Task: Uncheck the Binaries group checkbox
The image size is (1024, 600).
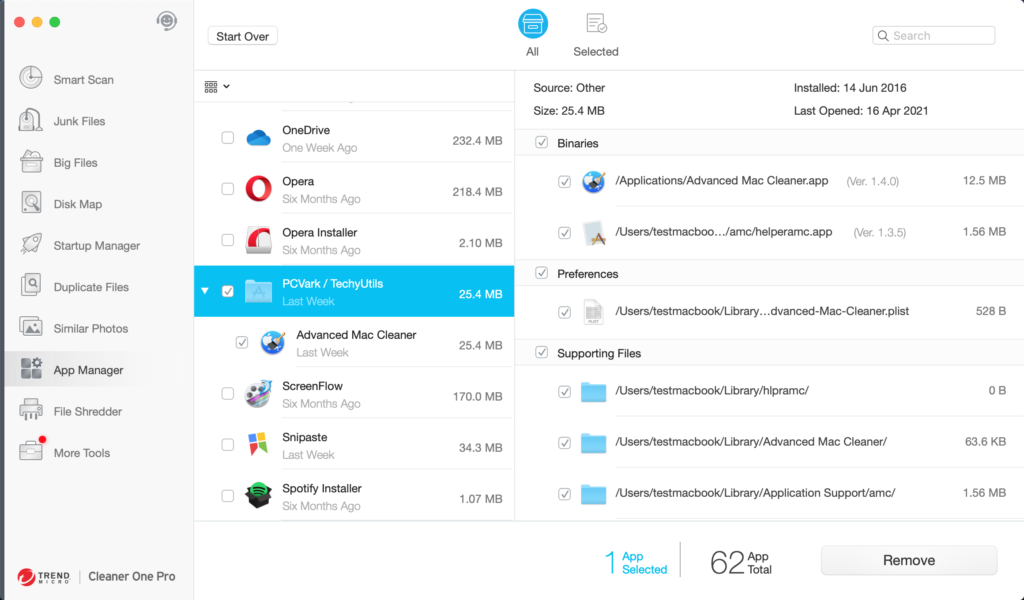Action: pos(541,143)
